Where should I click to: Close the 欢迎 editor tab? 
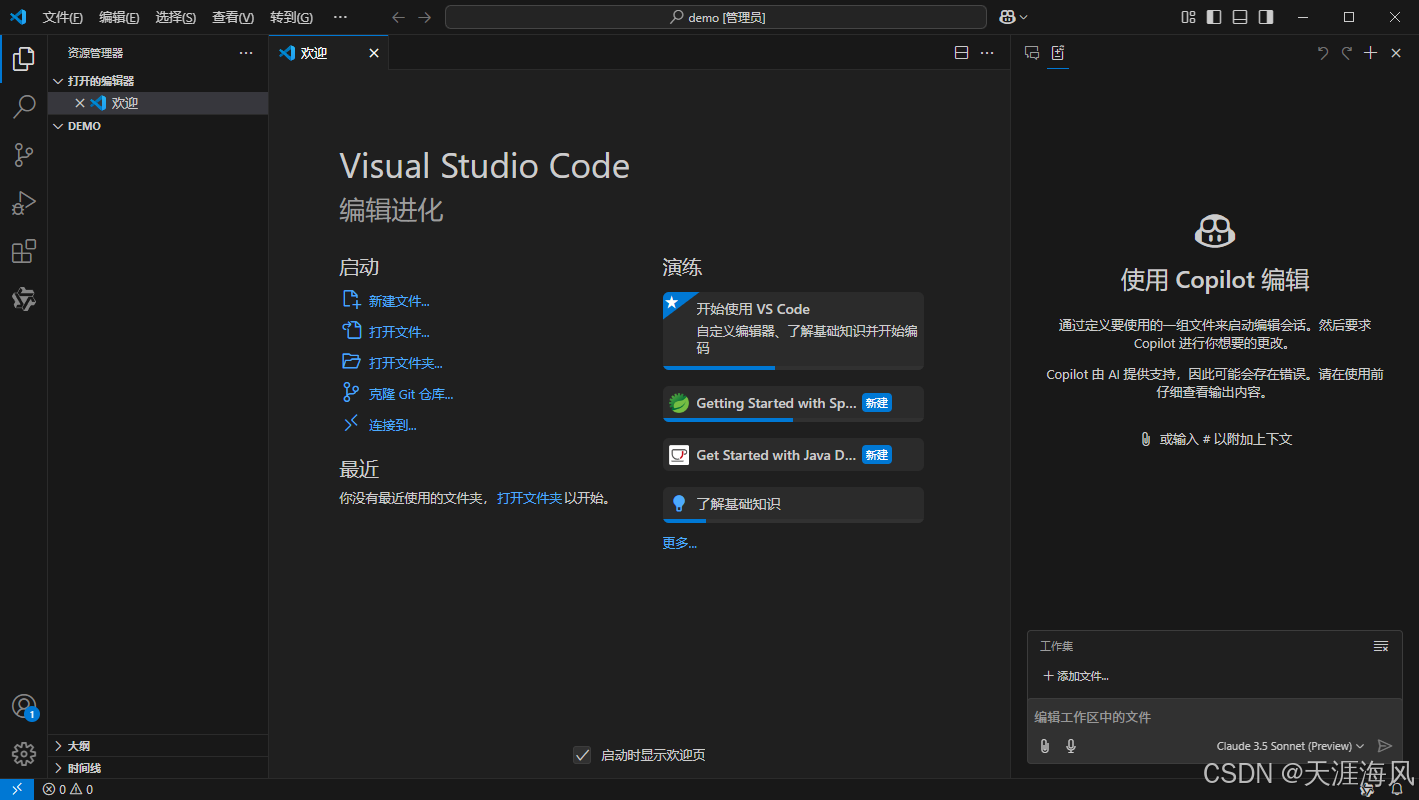click(374, 53)
